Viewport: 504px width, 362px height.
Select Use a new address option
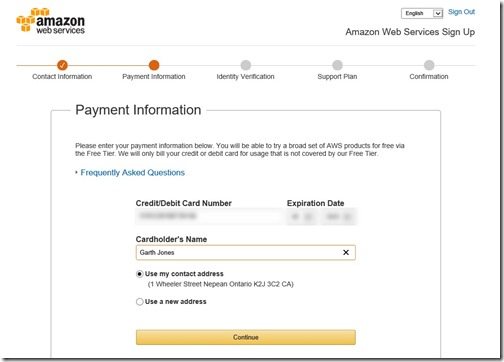click(x=140, y=302)
